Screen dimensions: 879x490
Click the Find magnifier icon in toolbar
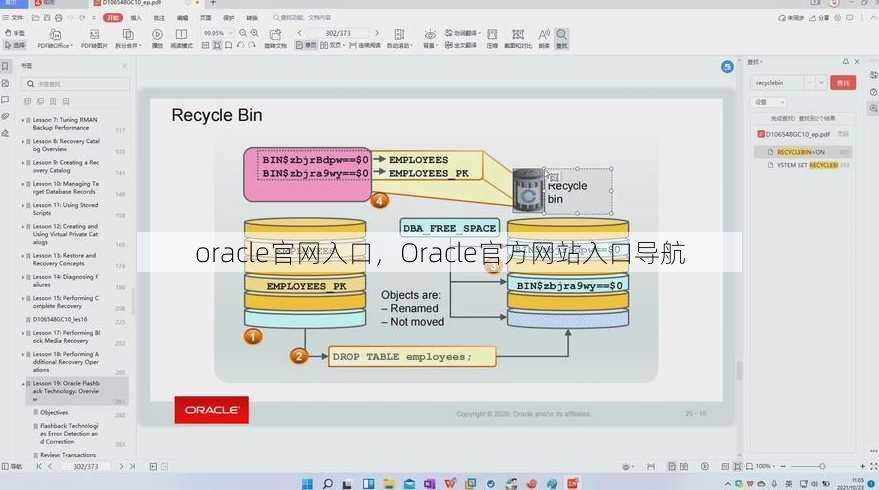point(561,35)
